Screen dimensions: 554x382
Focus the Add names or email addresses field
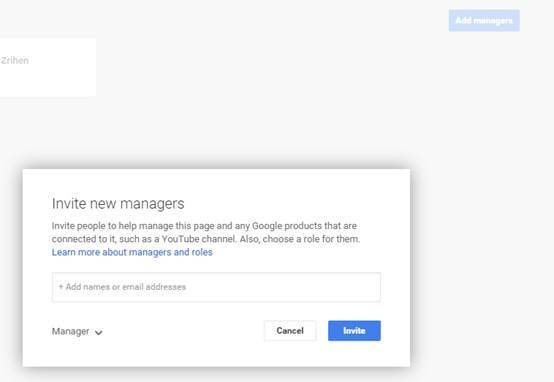coord(216,287)
